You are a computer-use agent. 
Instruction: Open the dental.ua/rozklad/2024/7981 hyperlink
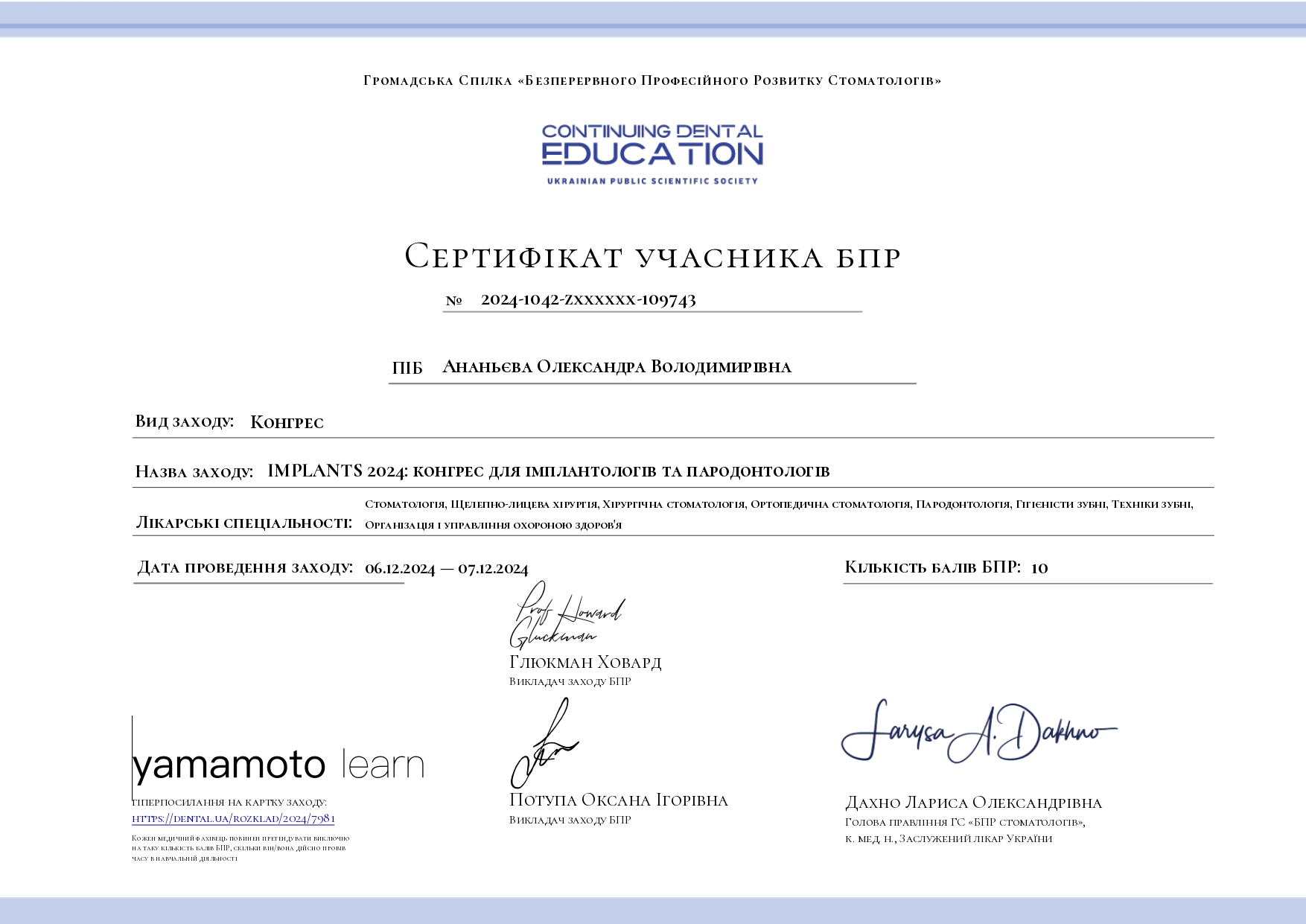point(233,819)
